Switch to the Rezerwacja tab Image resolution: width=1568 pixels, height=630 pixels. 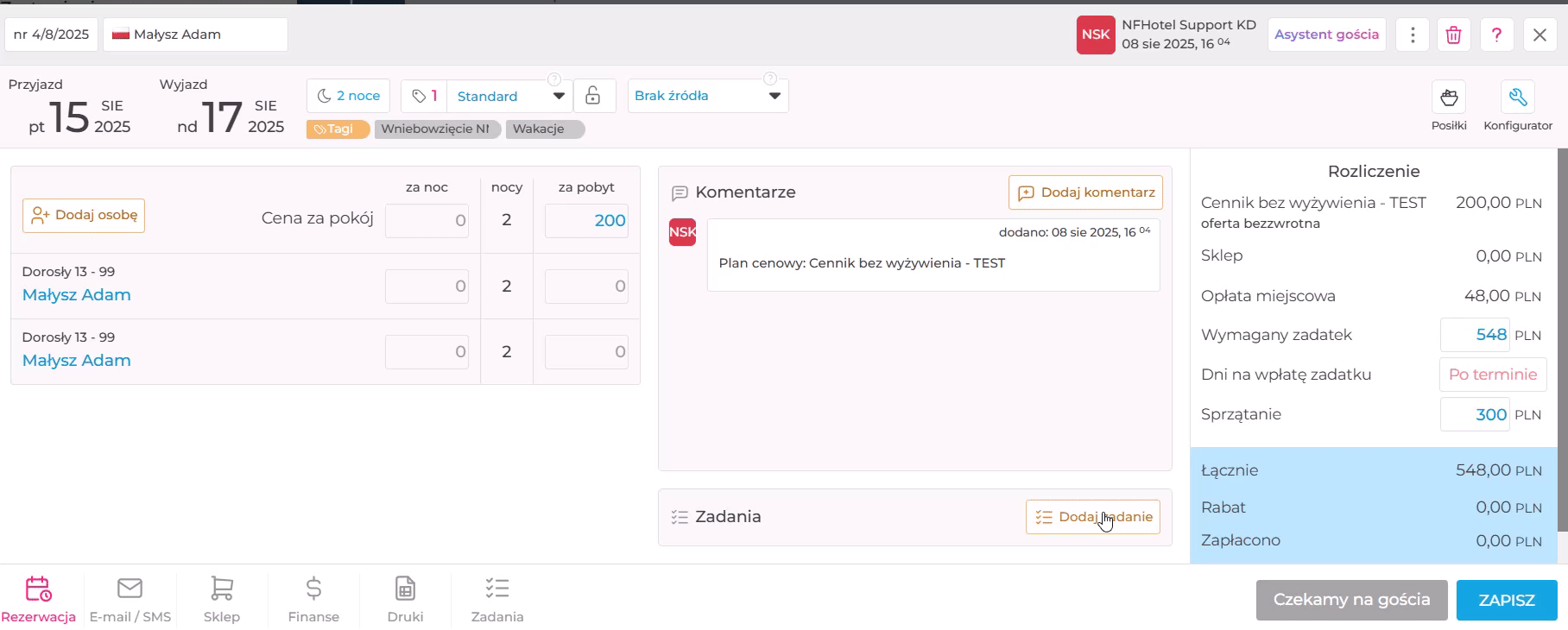tap(39, 600)
